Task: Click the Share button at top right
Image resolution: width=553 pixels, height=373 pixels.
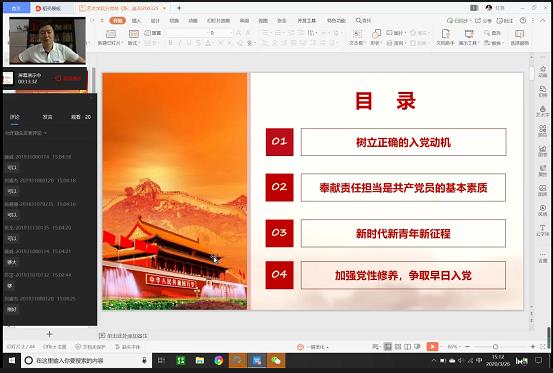Action: 484,20
